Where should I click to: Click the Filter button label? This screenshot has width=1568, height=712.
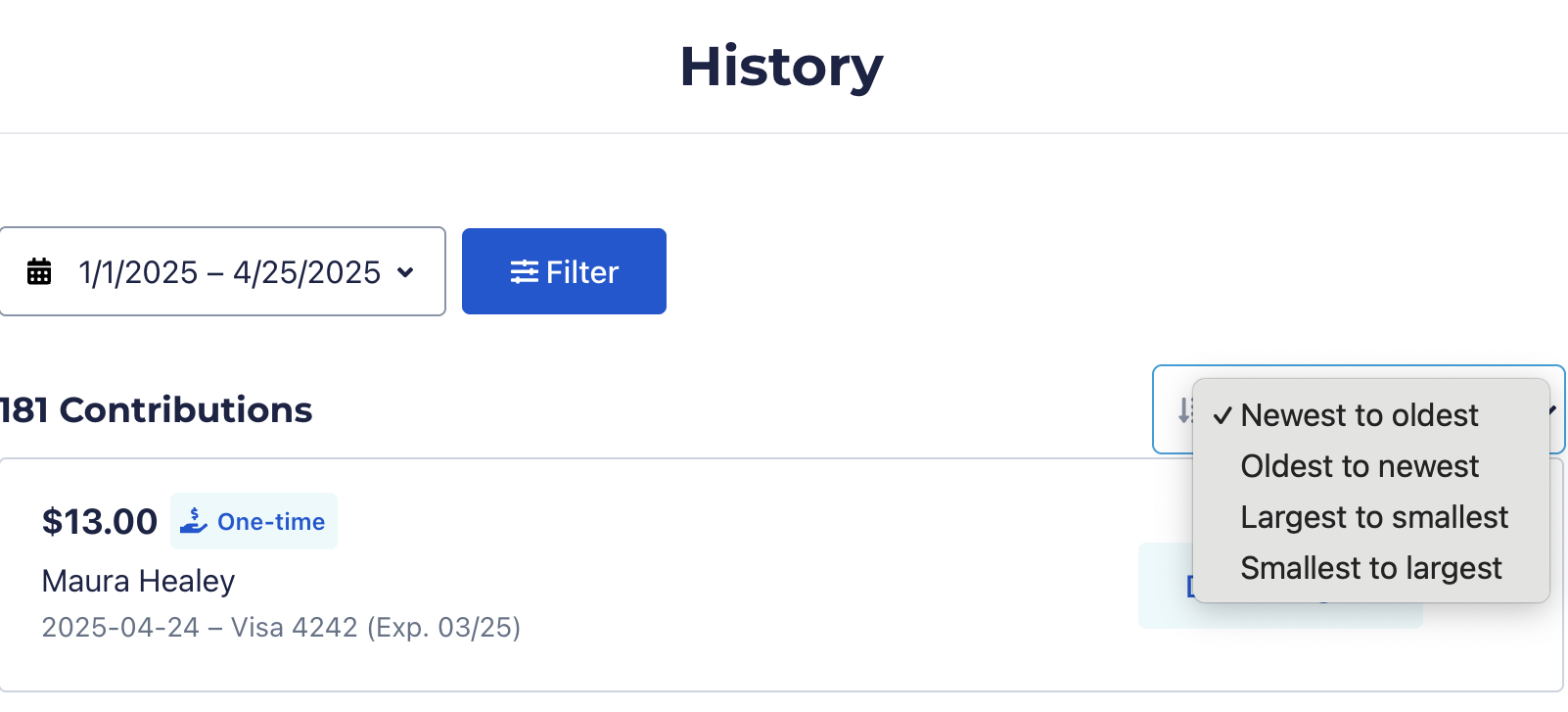(x=582, y=272)
